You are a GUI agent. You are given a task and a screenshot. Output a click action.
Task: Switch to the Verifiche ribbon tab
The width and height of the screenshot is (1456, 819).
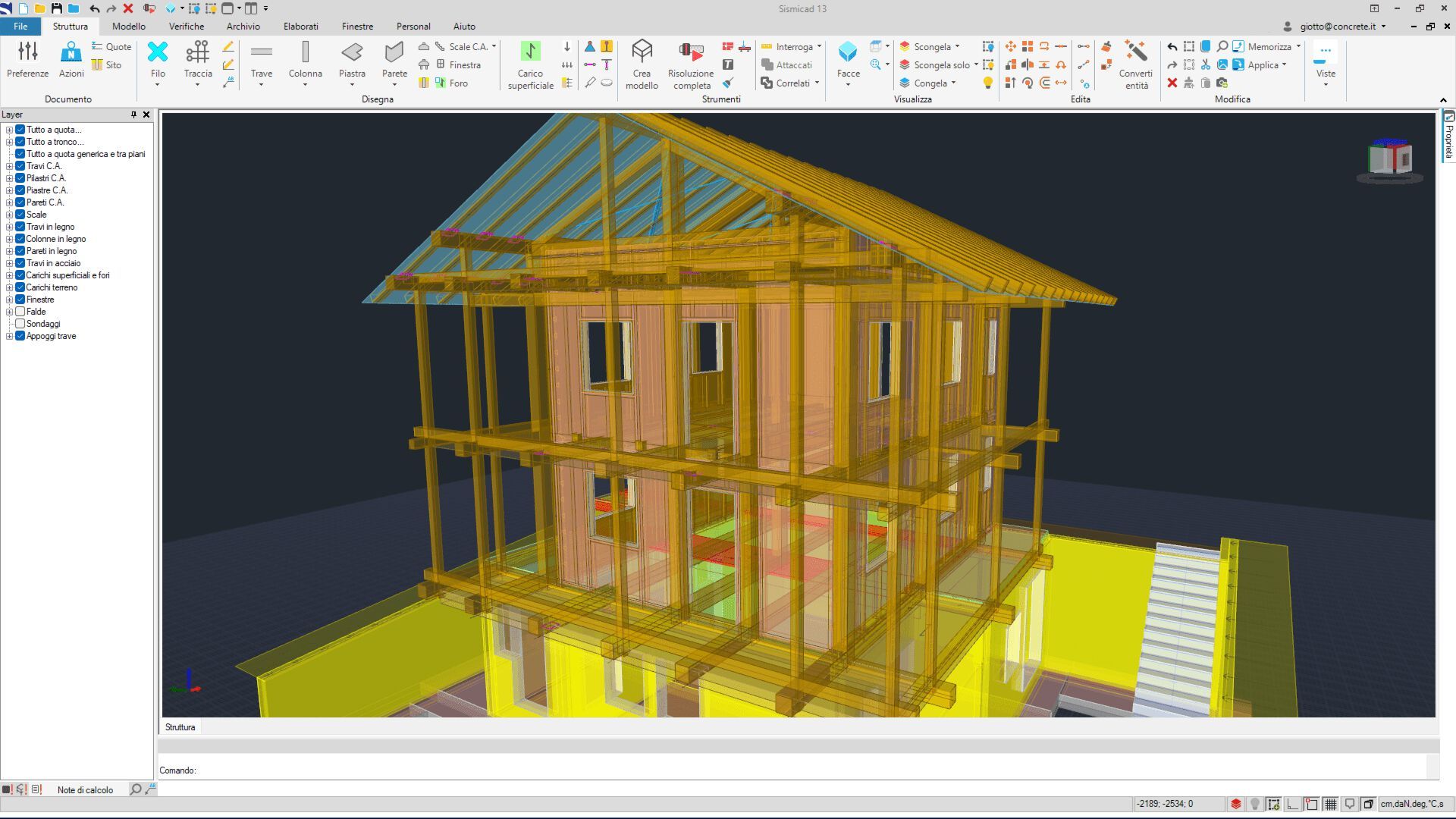click(186, 27)
